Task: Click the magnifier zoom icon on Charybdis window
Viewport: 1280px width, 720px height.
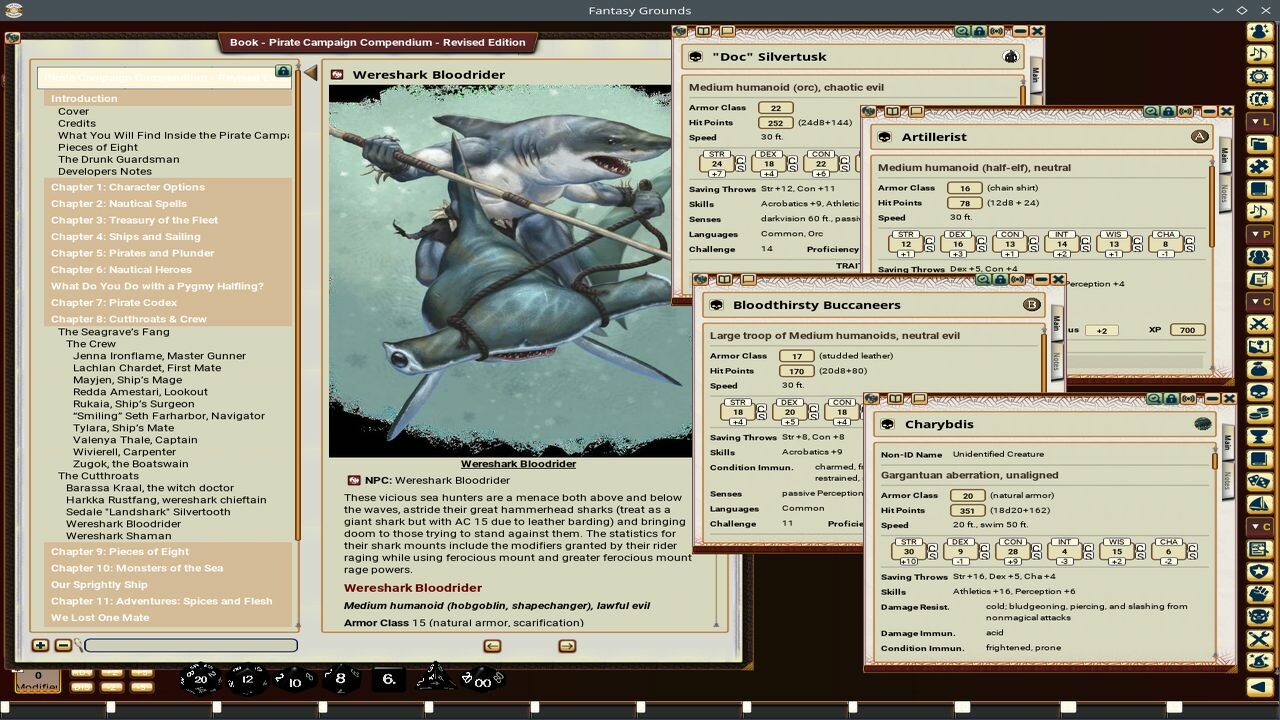Action: pos(1153,397)
